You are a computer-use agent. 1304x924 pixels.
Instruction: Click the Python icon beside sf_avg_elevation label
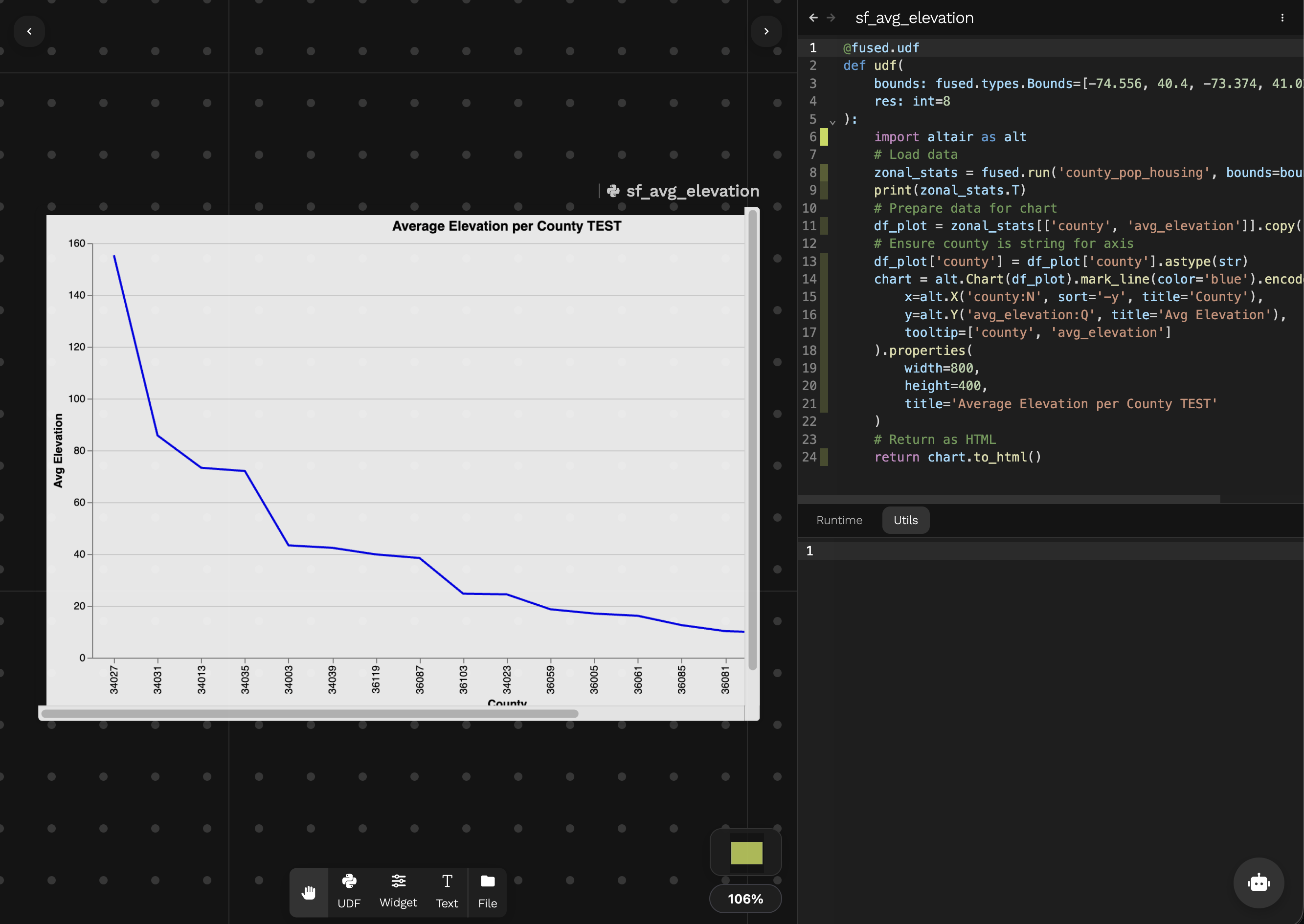(613, 191)
